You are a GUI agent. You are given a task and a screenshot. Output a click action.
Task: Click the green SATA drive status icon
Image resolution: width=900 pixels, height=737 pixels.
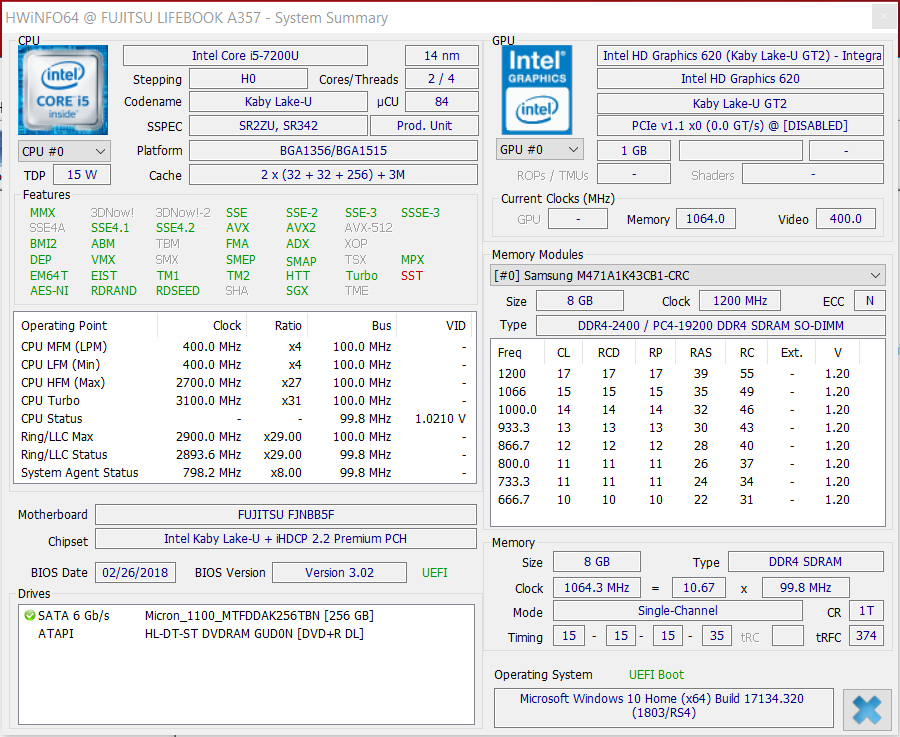[30, 615]
